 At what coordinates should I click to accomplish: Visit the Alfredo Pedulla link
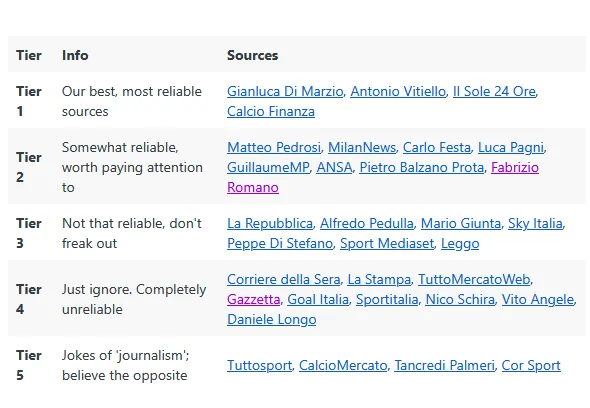click(367, 224)
